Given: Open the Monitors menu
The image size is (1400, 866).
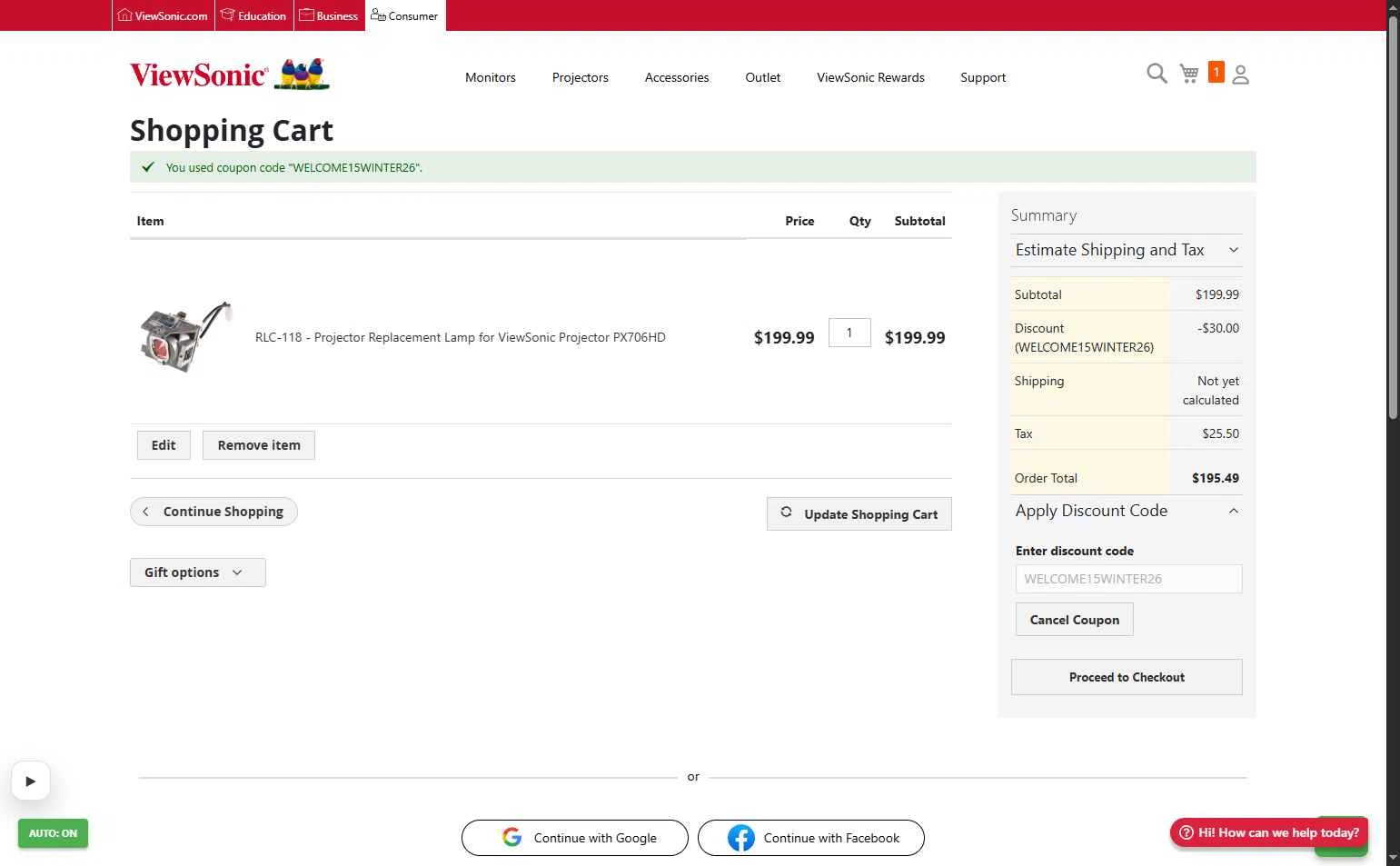Looking at the screenshot, I should tap(491, 77).
